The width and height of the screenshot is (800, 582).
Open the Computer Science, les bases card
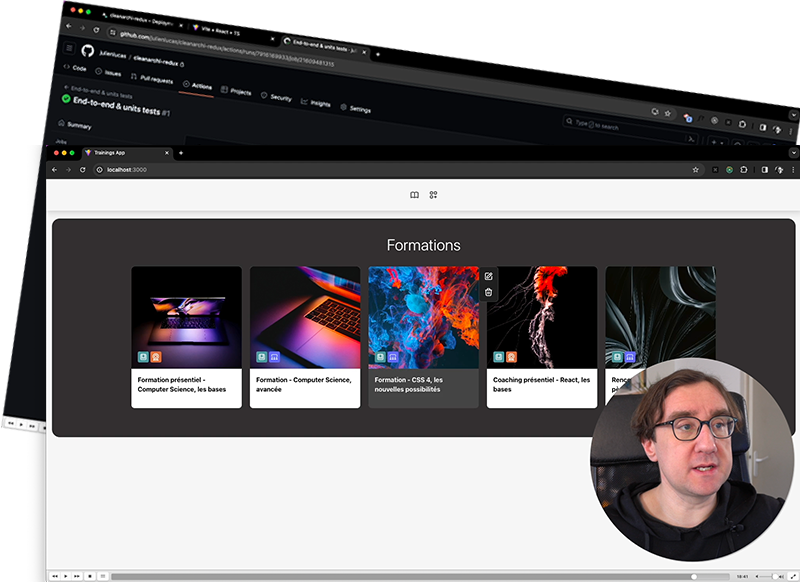click(187, 337)
